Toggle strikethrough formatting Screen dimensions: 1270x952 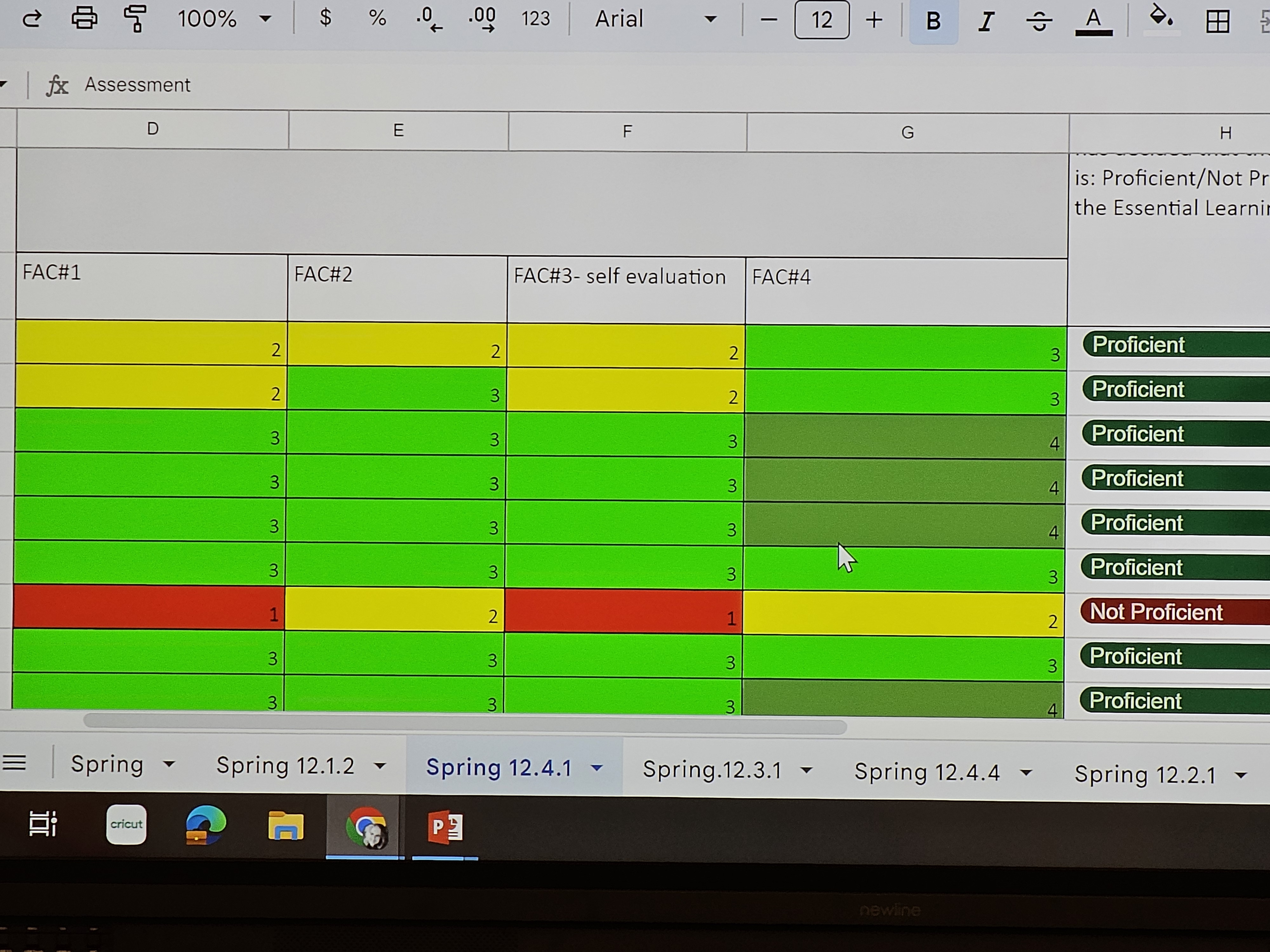click(1039, 22)
